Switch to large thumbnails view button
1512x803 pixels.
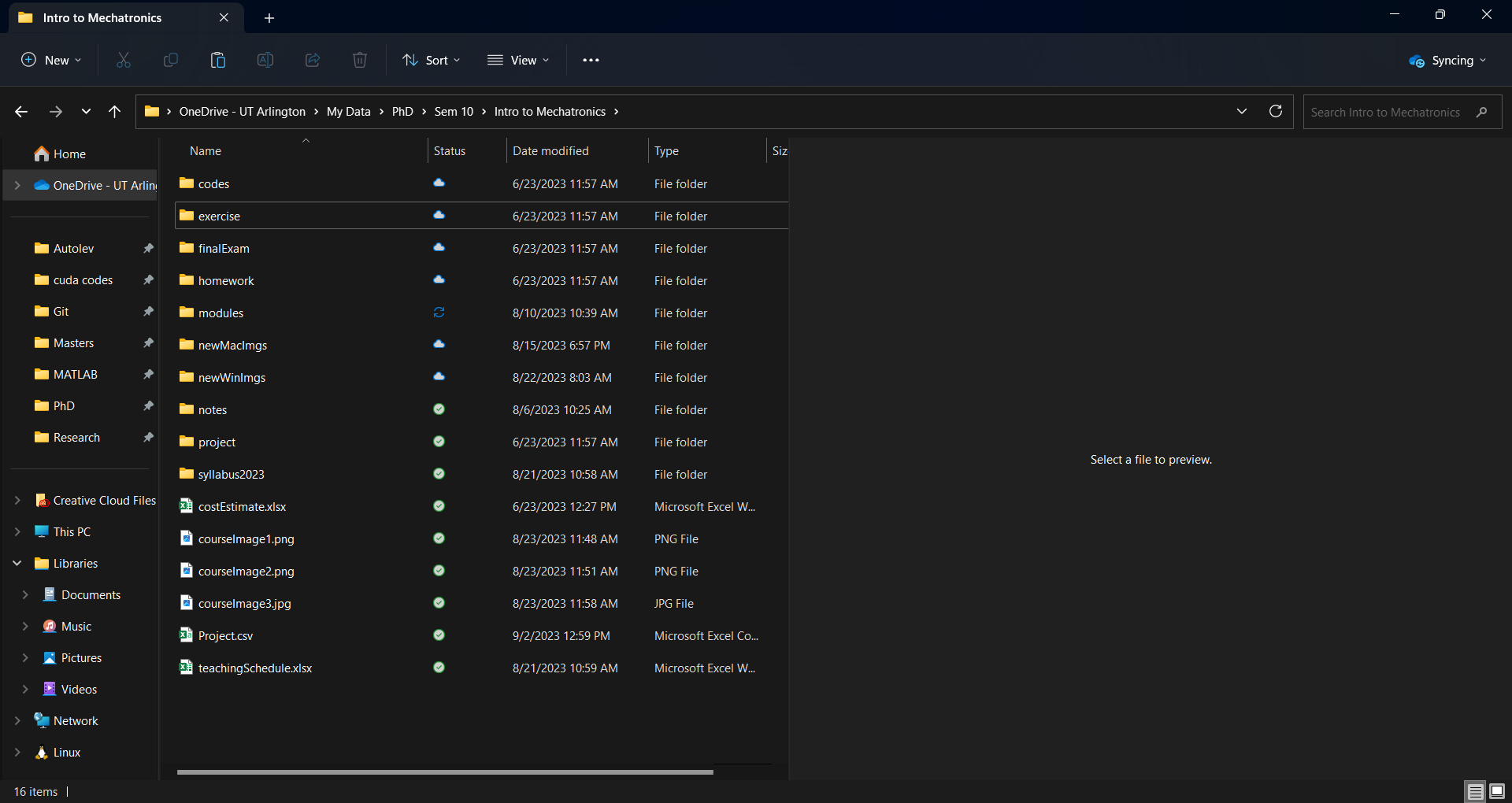[x=1497, y=791]
